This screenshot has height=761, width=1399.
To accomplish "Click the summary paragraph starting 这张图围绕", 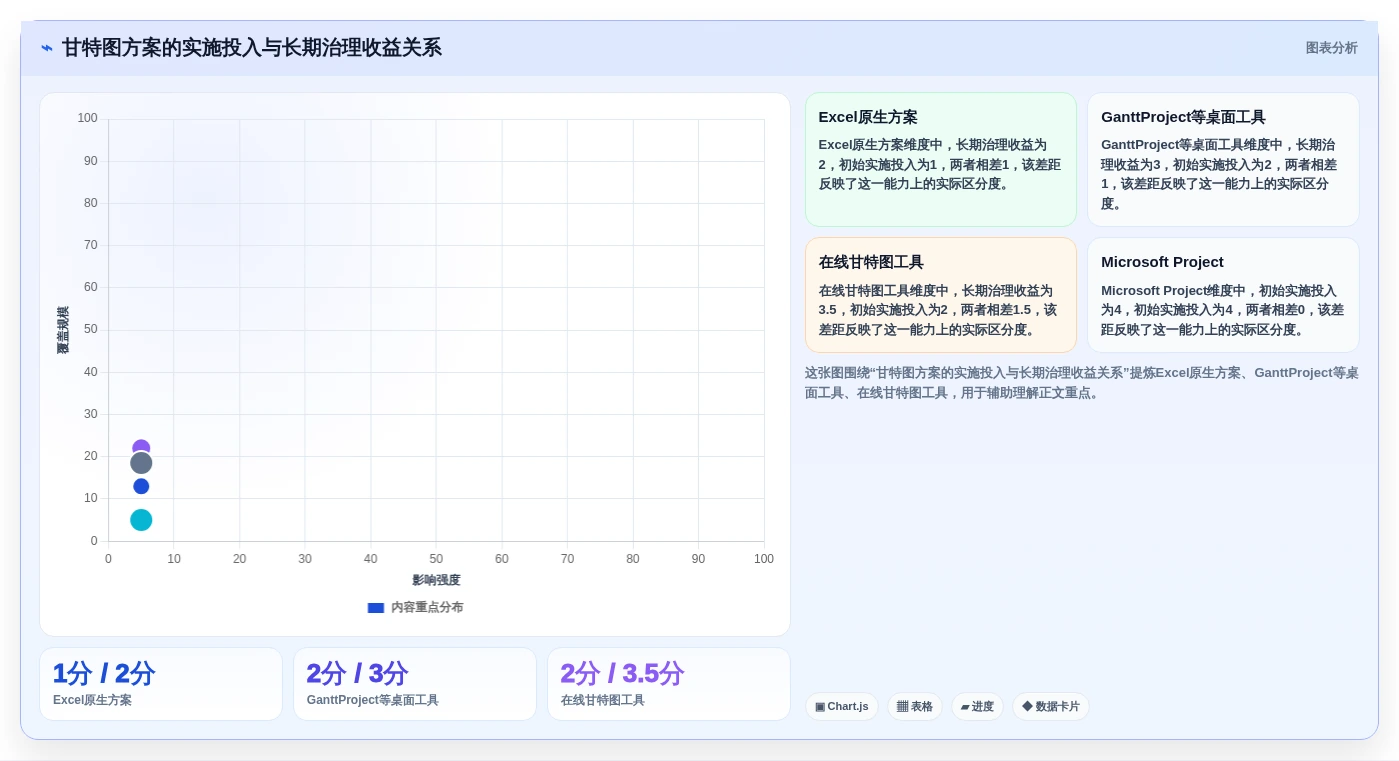I will click(1081, 383).
